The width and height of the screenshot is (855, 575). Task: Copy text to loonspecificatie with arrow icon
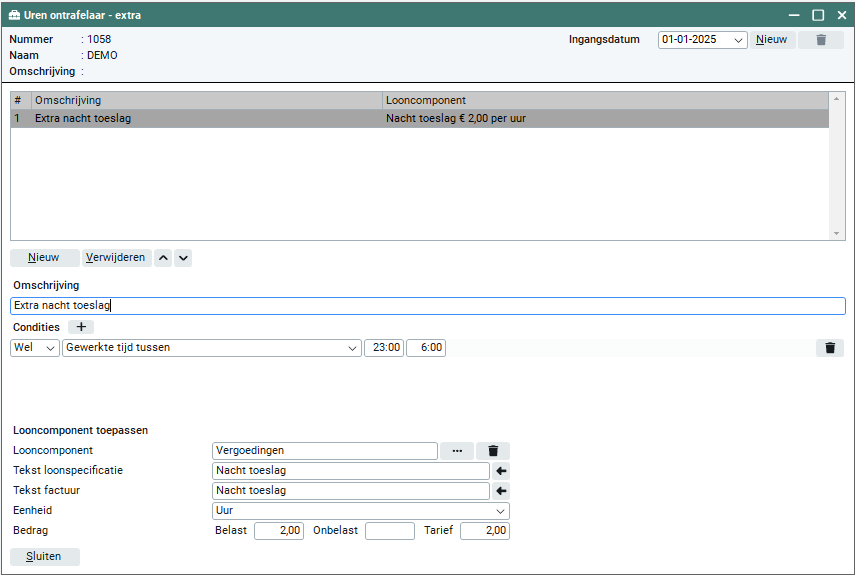point(501,471)
